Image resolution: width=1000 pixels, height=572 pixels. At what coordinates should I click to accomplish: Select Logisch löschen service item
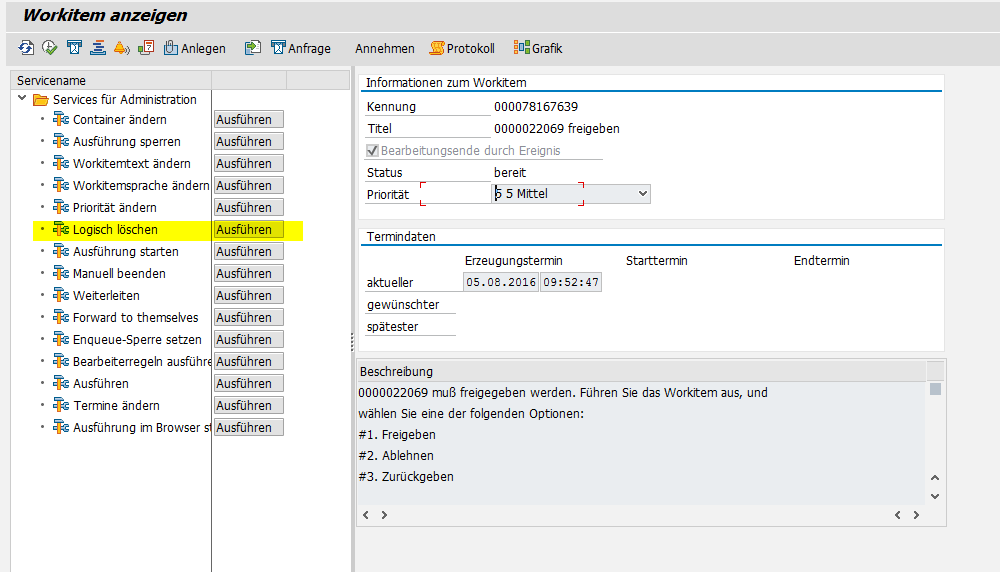[x=115, y=230]
